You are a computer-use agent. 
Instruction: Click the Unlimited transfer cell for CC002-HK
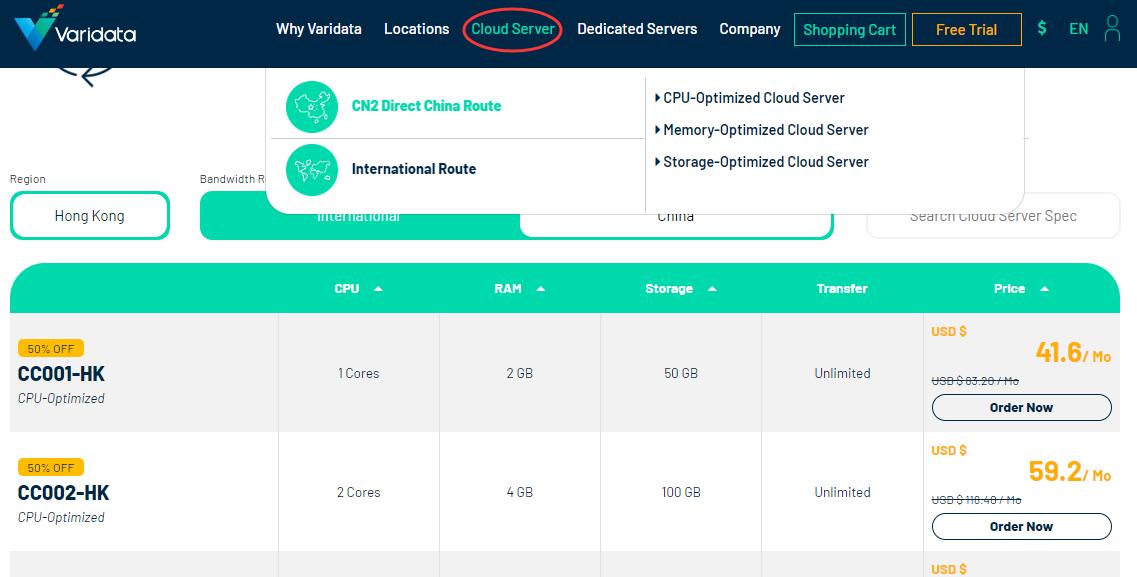coord(842,492)
